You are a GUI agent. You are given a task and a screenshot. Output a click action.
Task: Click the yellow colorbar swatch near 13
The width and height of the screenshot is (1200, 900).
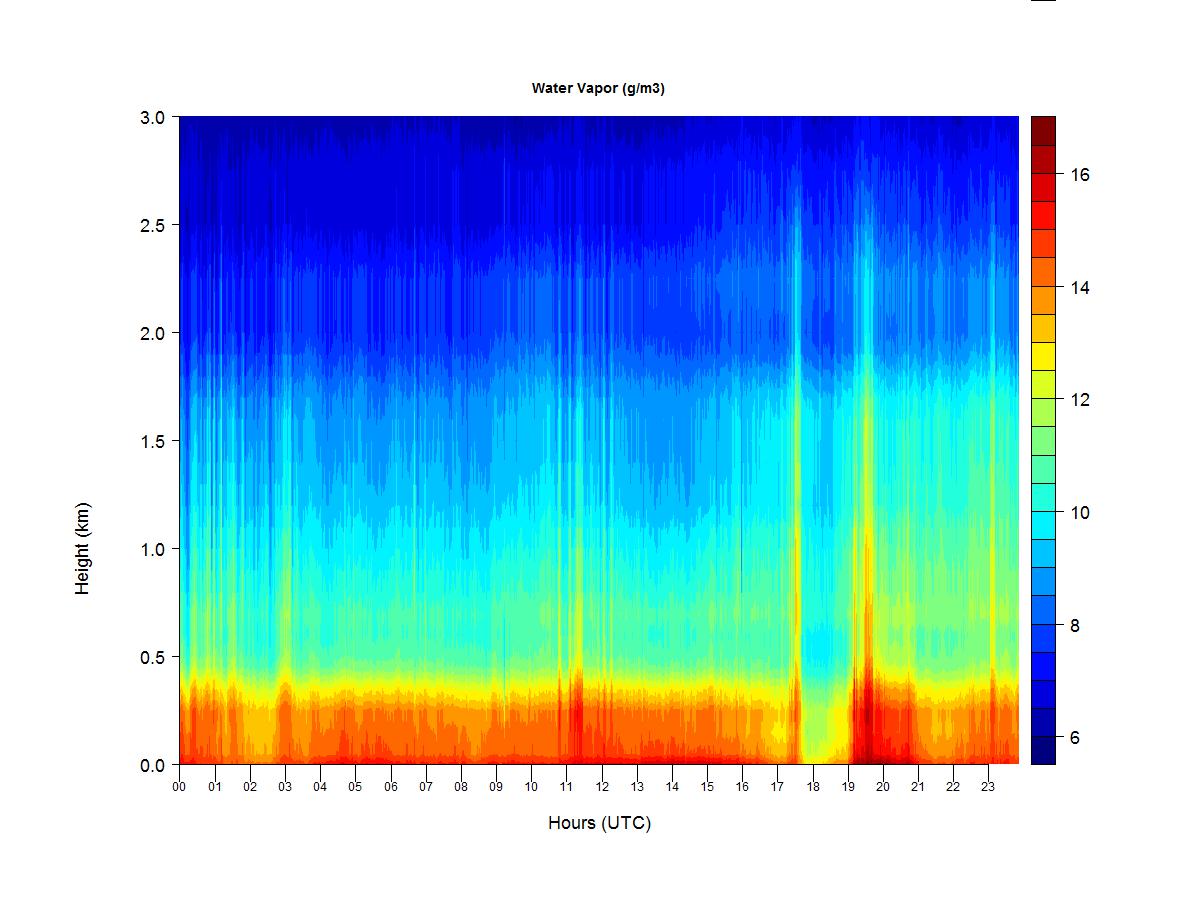click(x=1043, y=356)
